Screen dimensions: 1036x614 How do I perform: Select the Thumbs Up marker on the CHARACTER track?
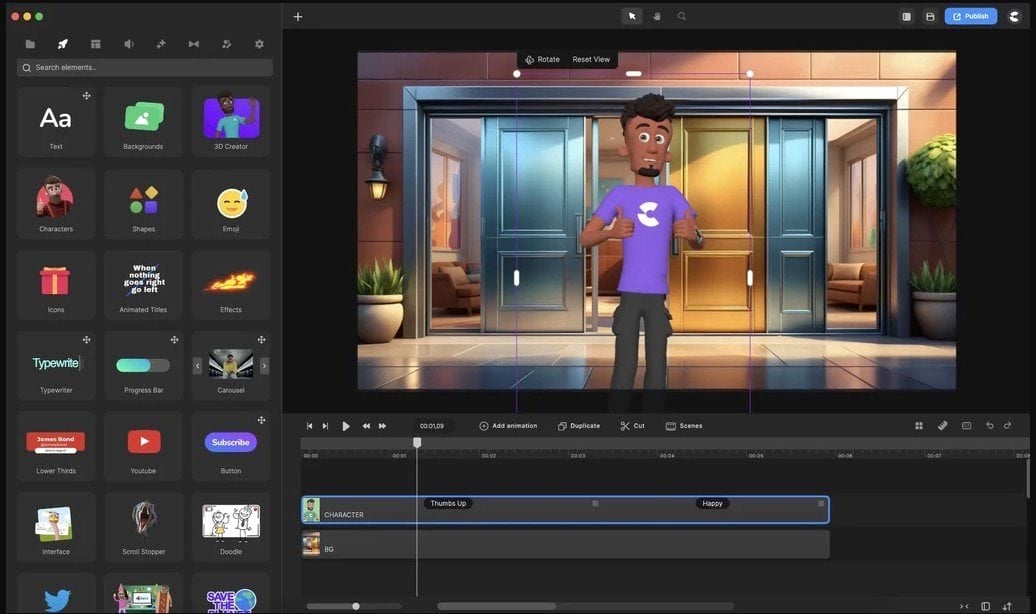coord(448,503)
